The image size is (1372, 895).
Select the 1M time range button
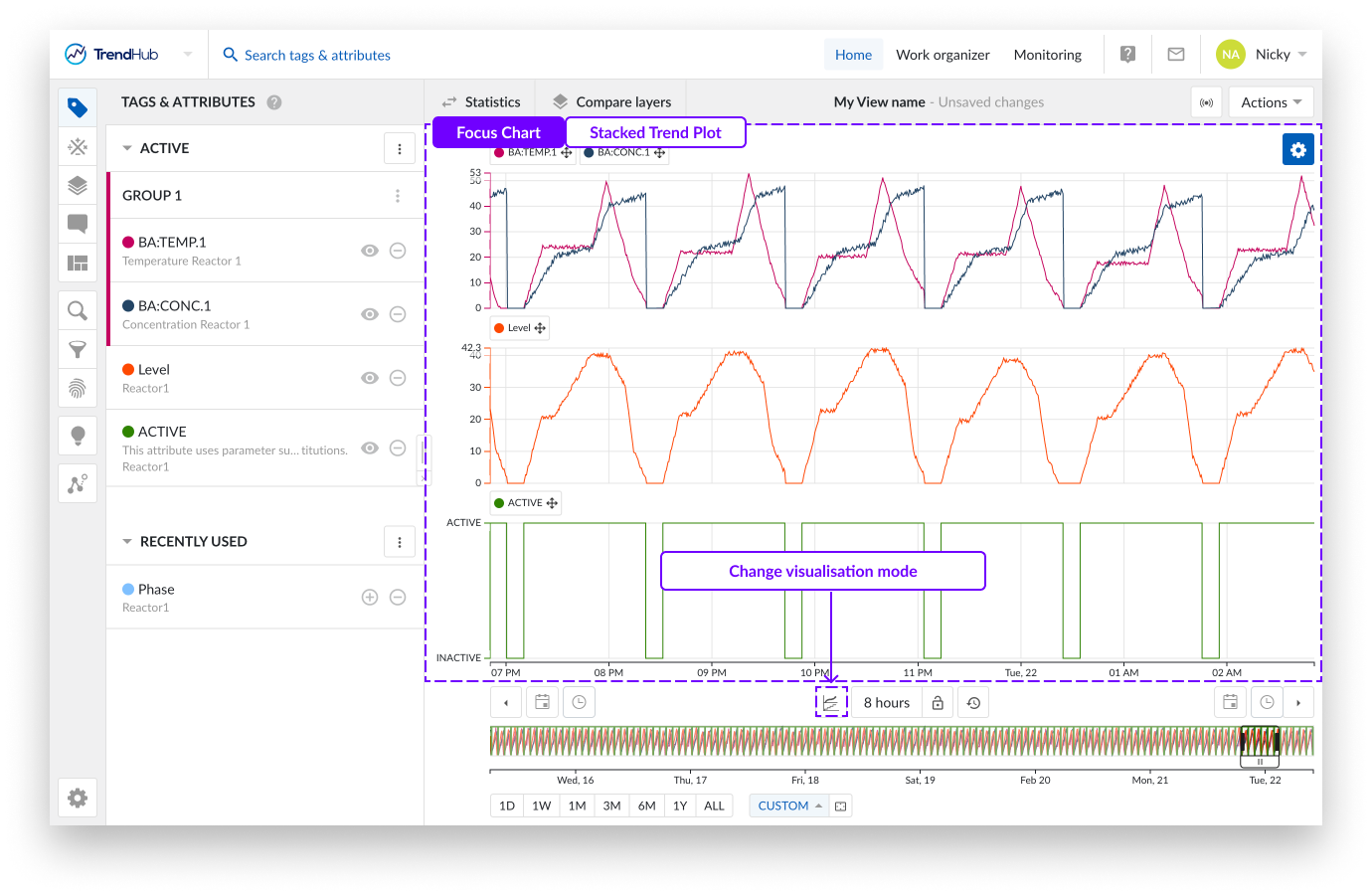(x=577, y=805)
